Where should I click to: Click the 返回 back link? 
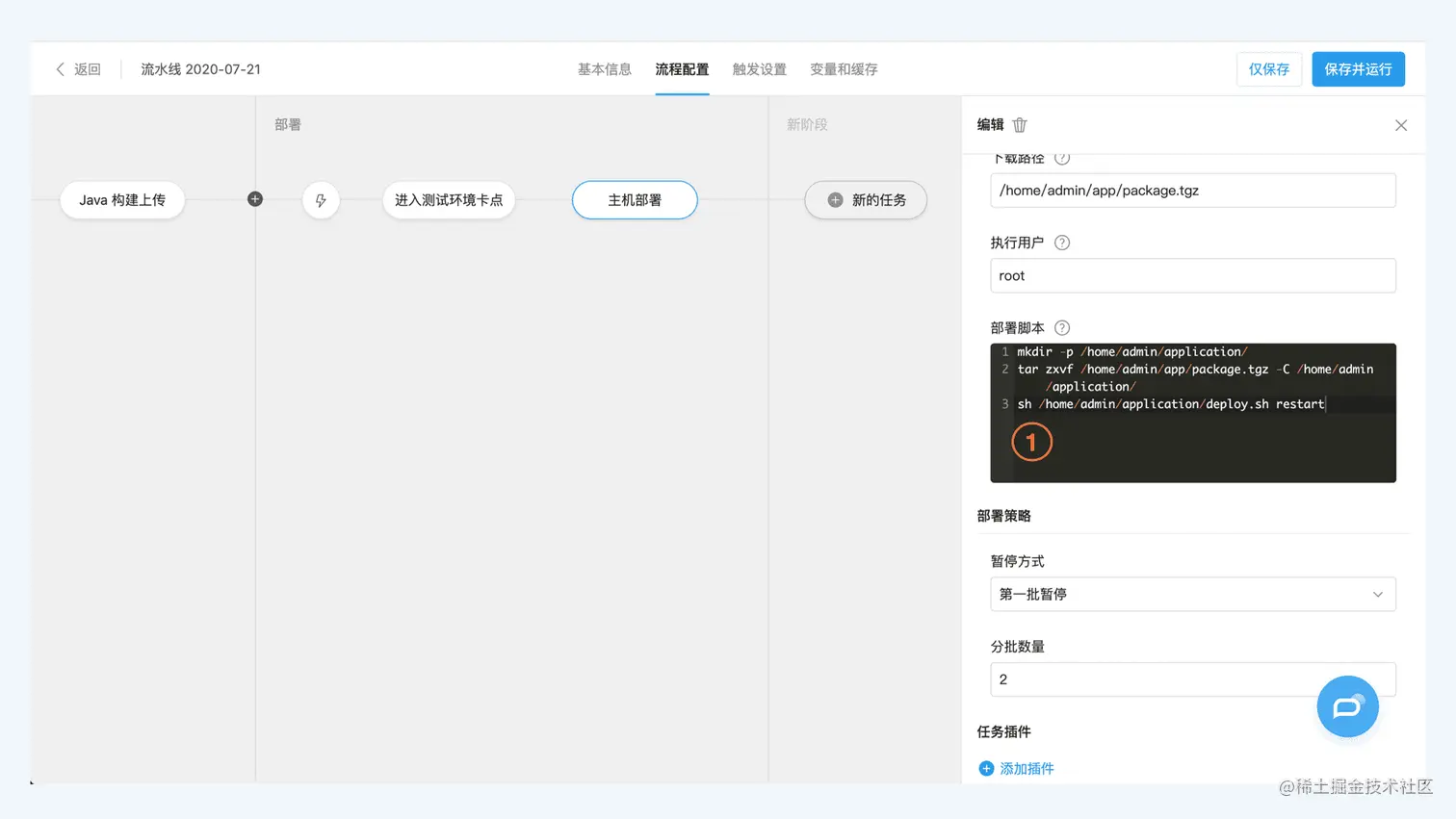[88, 69]
